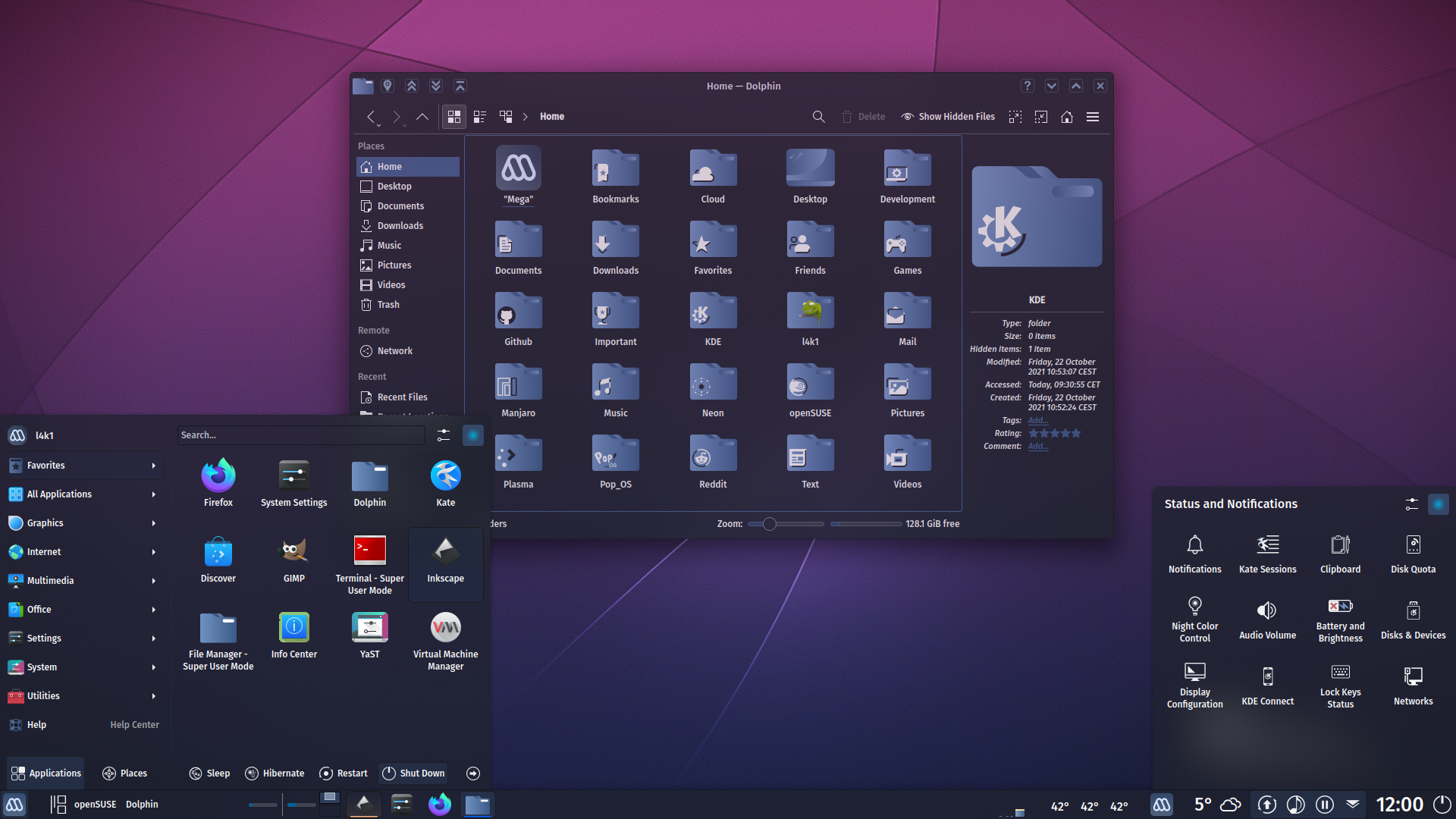Image resolution: width=1456 pixels, height=819 pixels.
Task: Click the Shut Down button
Action: 413,773
